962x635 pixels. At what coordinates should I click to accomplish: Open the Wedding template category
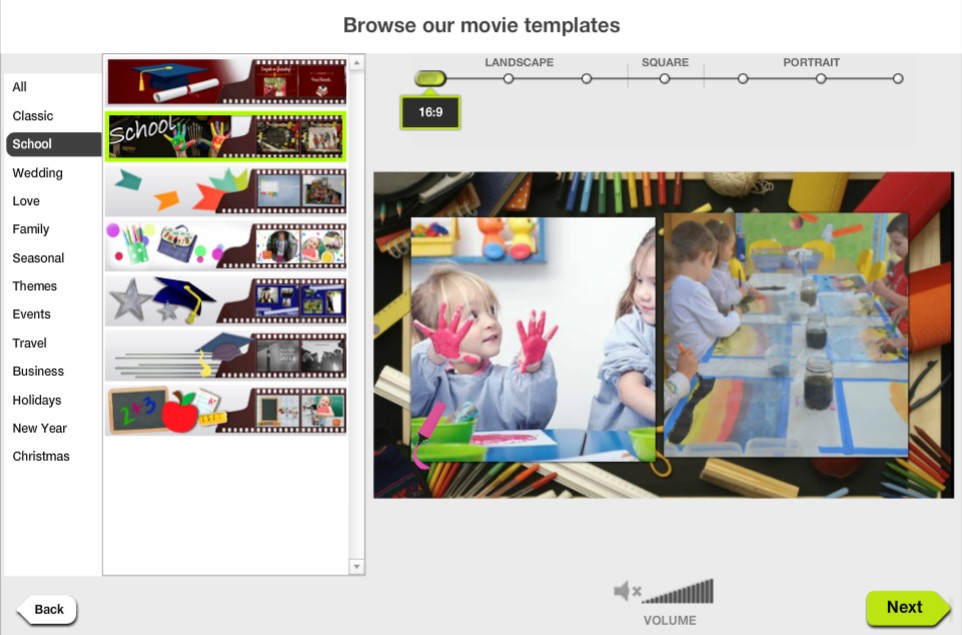[x=38, y=173]
